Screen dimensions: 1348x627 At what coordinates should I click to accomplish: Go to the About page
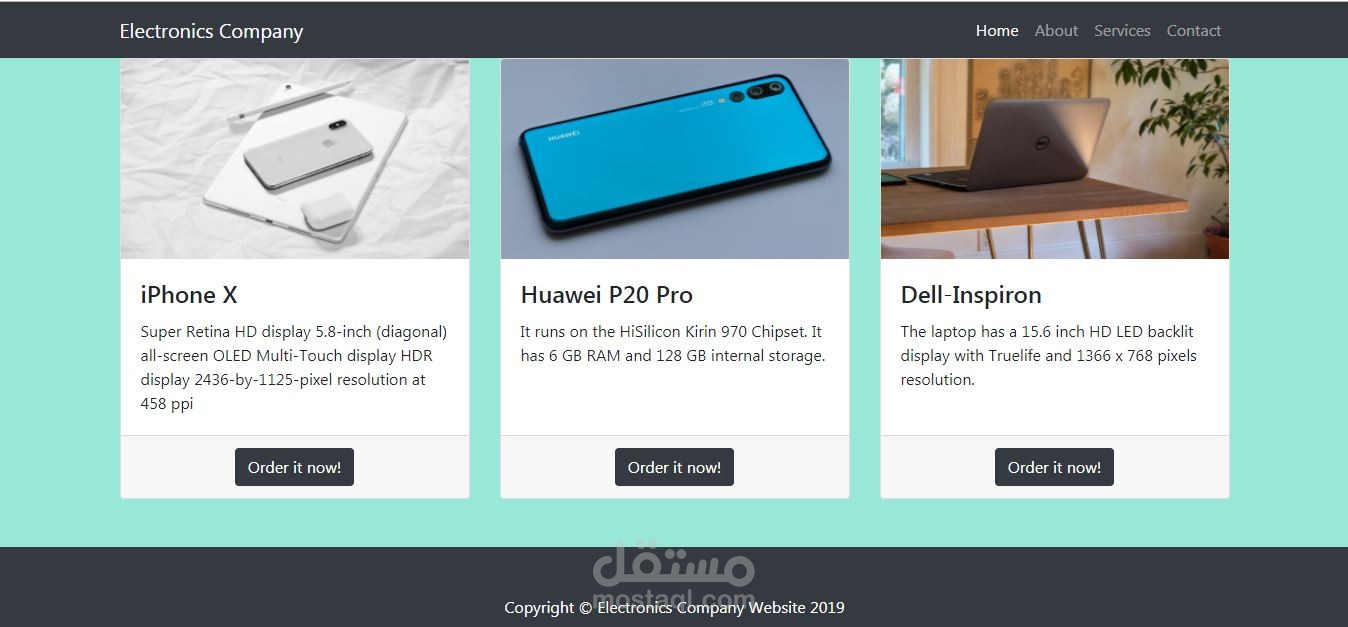[1056, 31]
